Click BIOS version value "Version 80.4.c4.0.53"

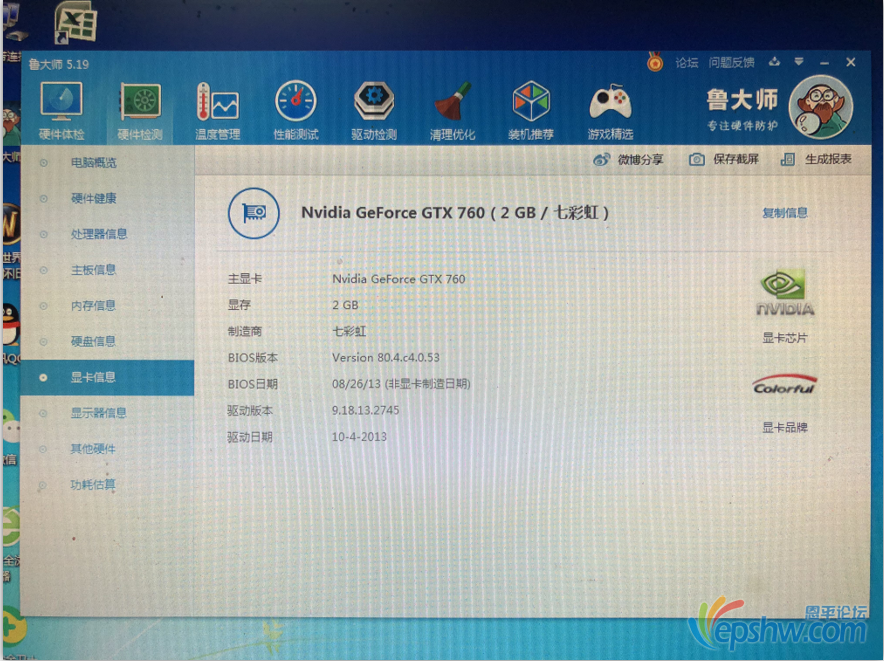tap(386, 358)
